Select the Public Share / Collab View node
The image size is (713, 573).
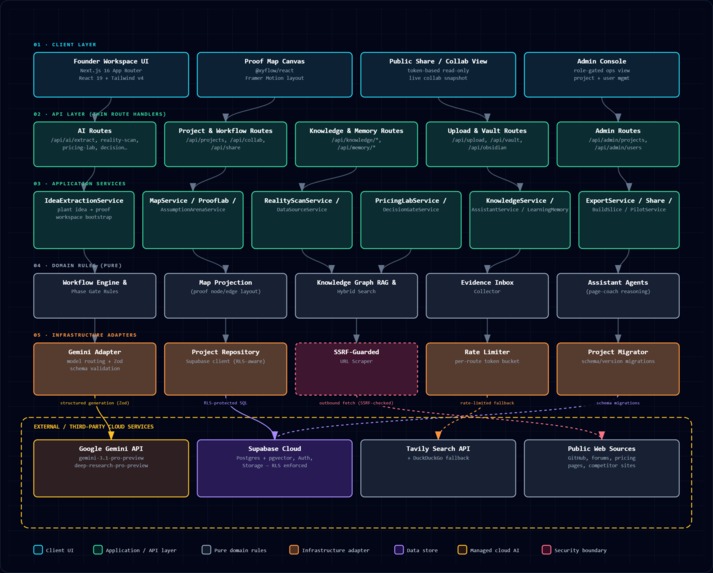pos(438,75)
